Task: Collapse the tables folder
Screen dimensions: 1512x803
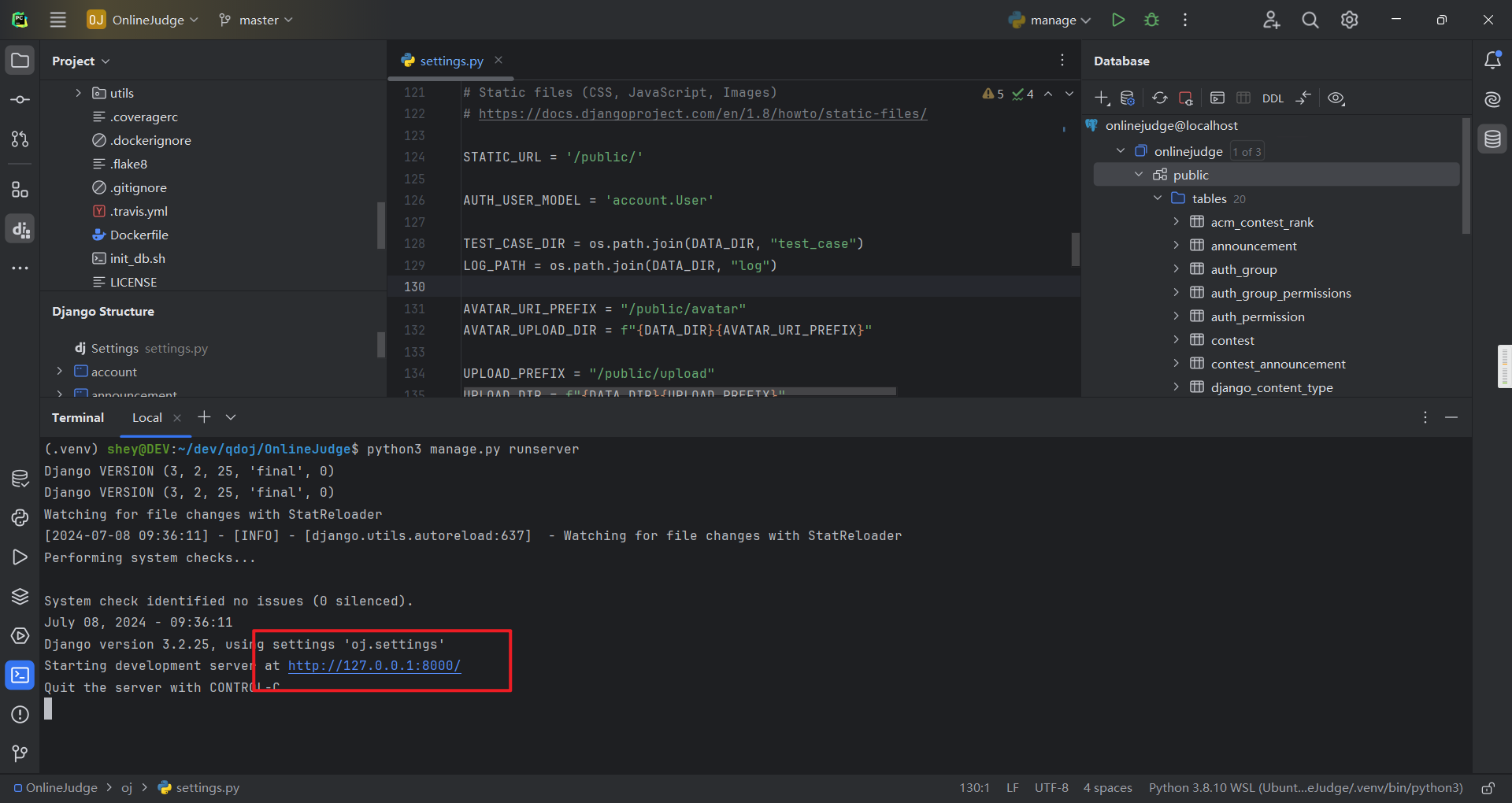Action: pos(1158,198)
